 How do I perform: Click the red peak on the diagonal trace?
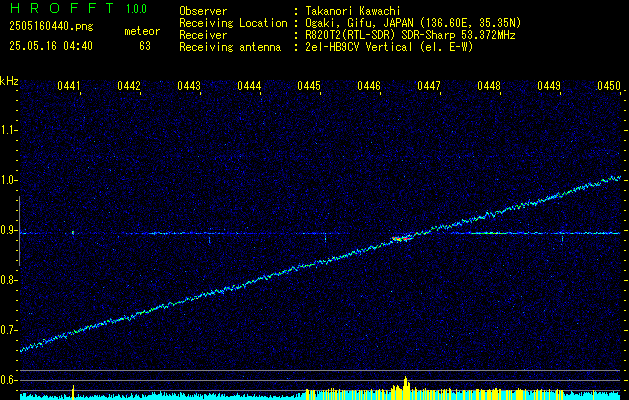coord(402,239)
